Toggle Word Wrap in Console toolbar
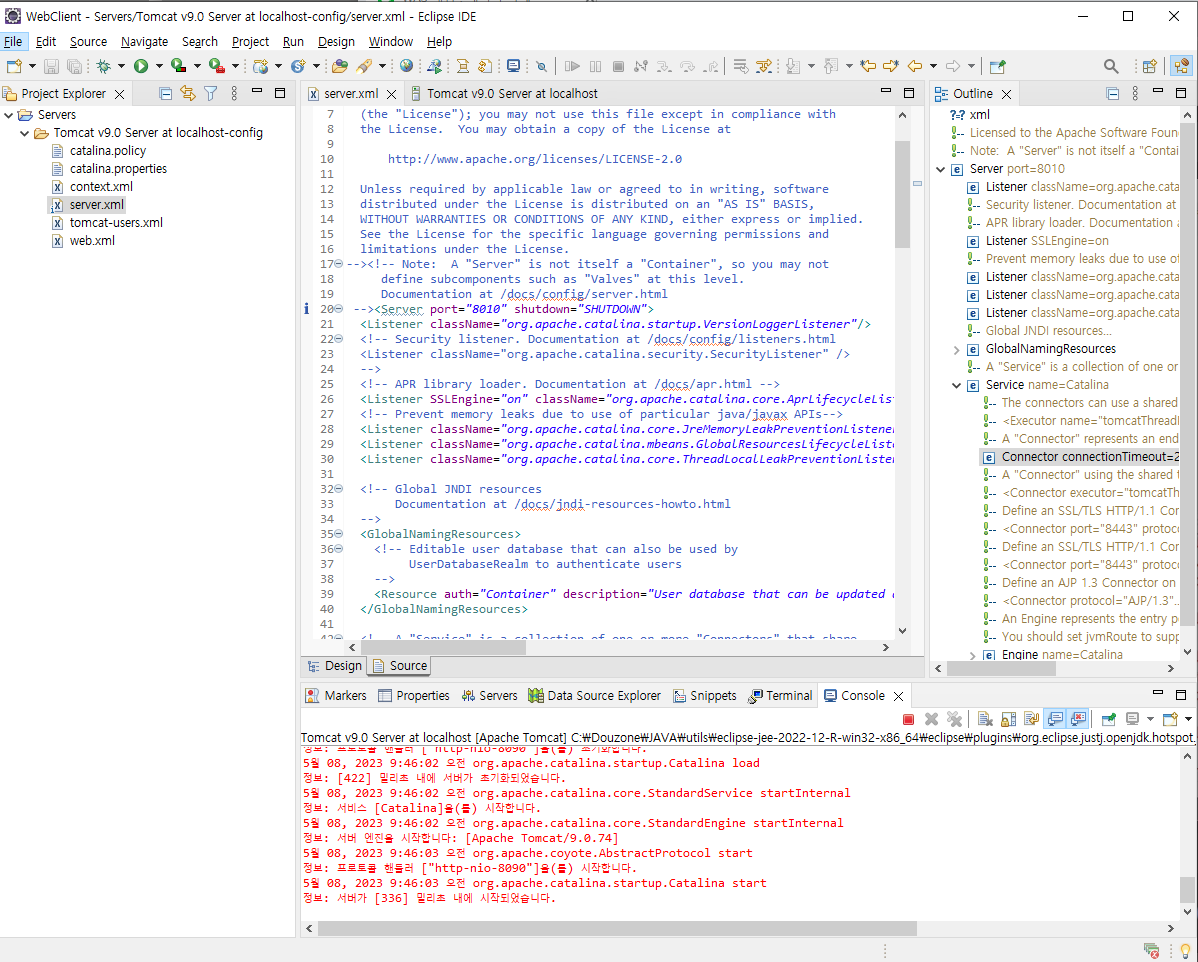 [x=1031, y=719]
